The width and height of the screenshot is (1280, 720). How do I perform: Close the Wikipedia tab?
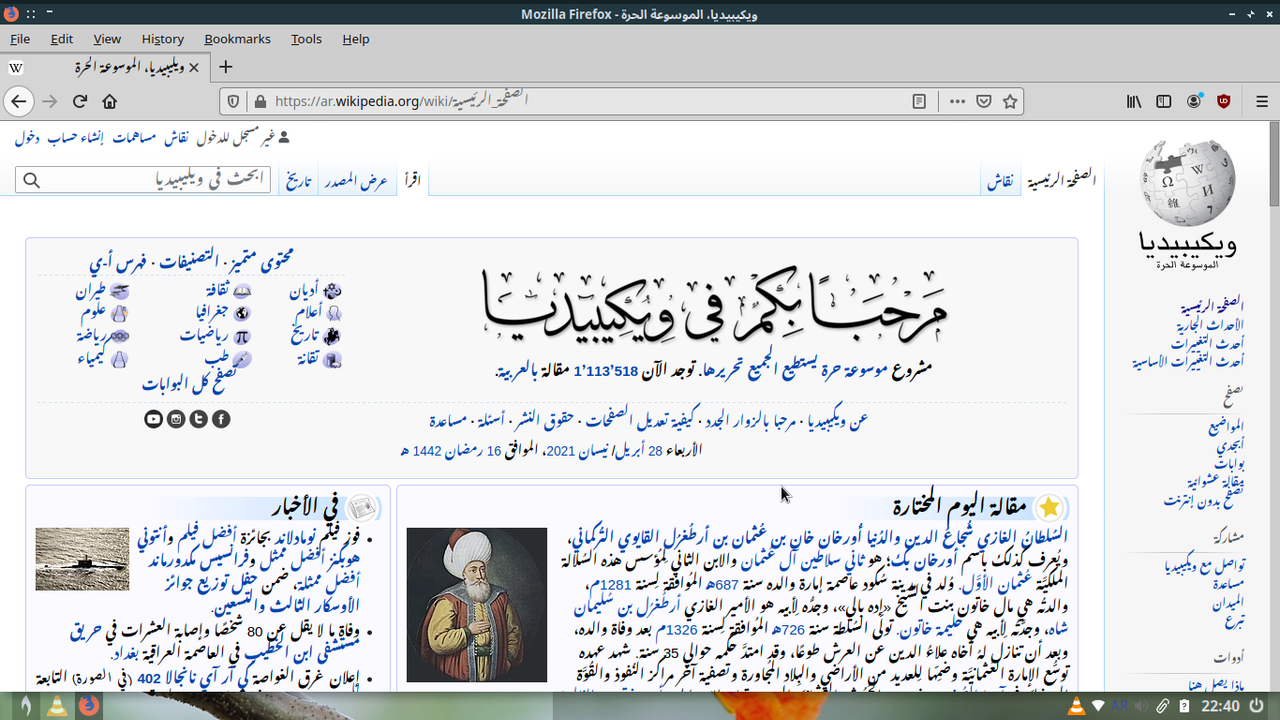tap(194, 67)
